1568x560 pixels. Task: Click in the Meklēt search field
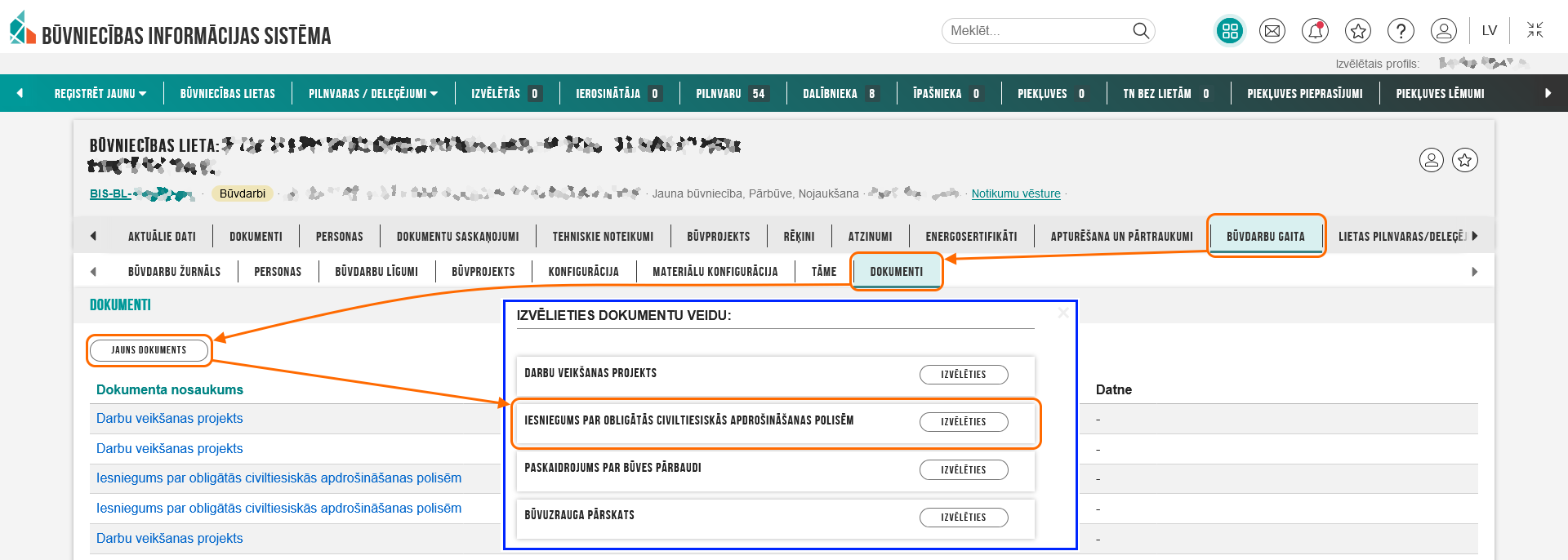[x=1037, y=31]
